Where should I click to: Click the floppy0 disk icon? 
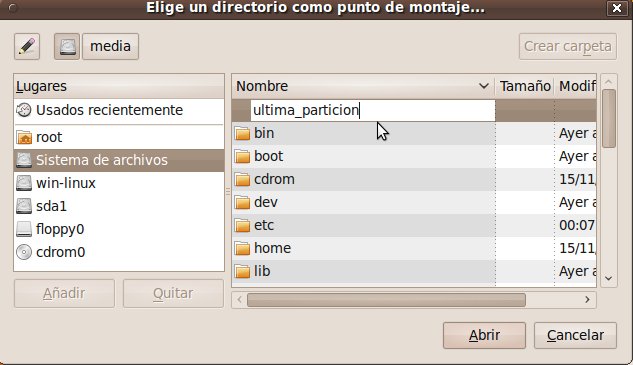[24, 229]
